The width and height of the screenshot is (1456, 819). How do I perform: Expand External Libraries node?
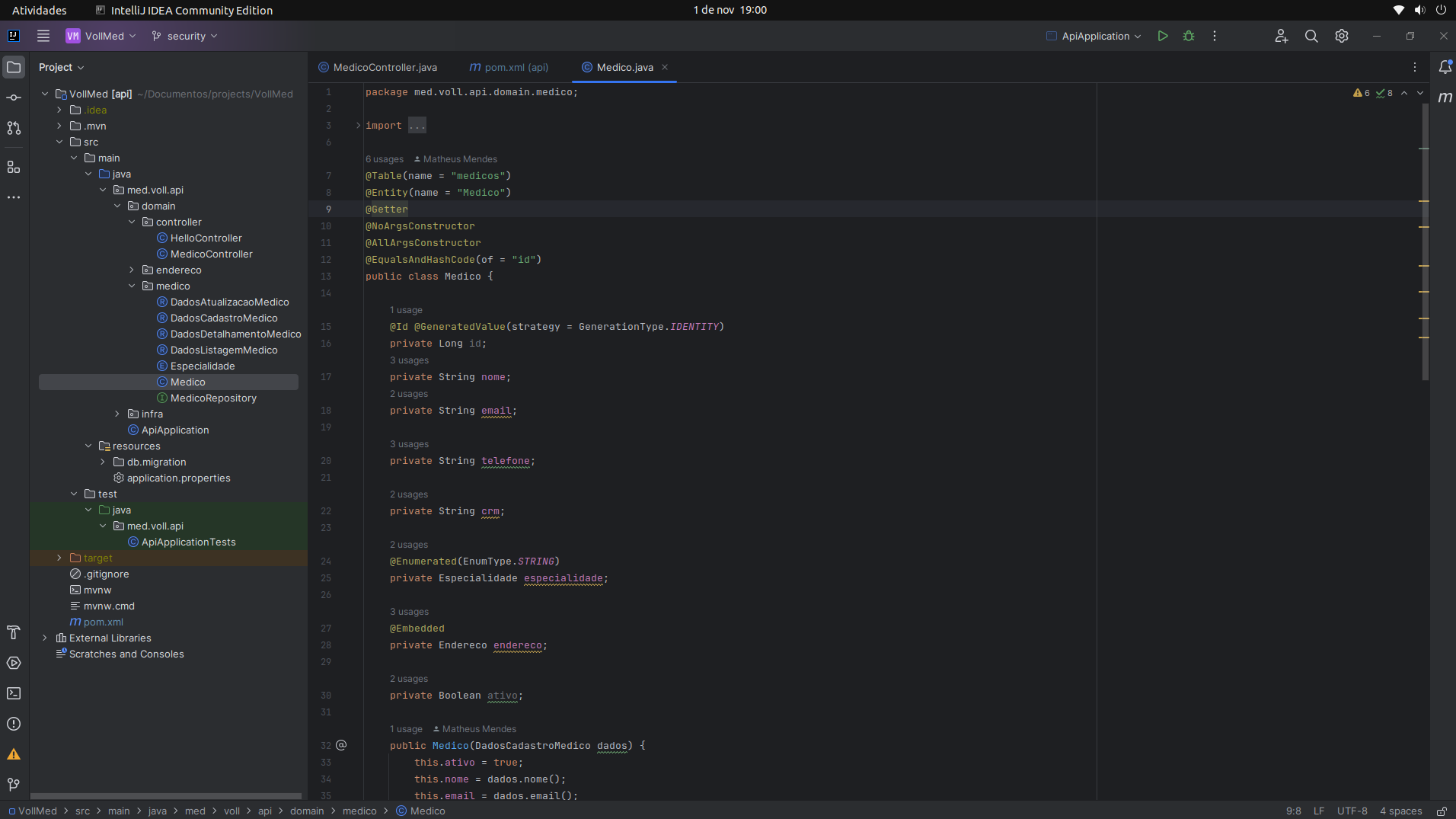(x=45, y=638)
